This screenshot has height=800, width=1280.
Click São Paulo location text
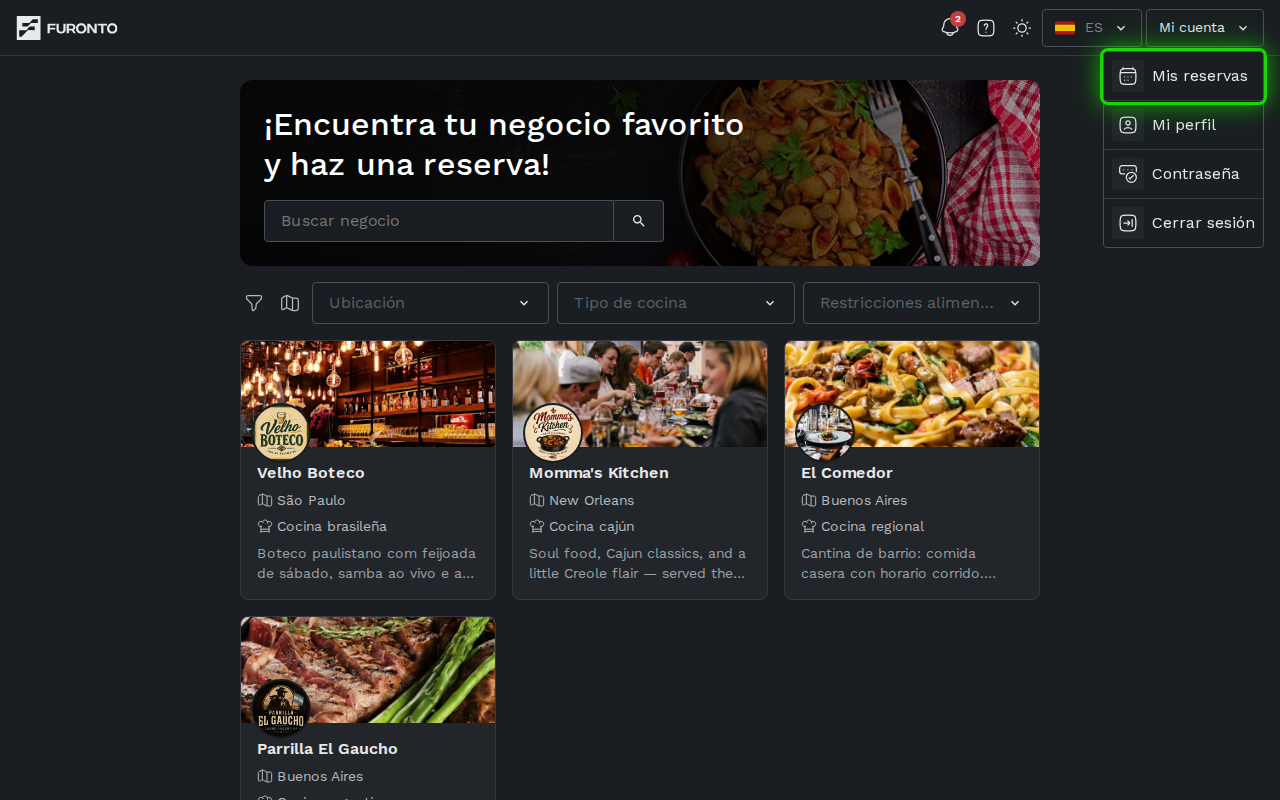pos(311,500)
